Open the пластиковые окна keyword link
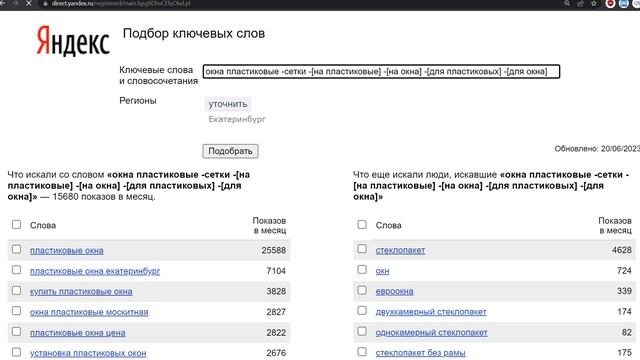This screenshot has width=640, height=360. 67,250
